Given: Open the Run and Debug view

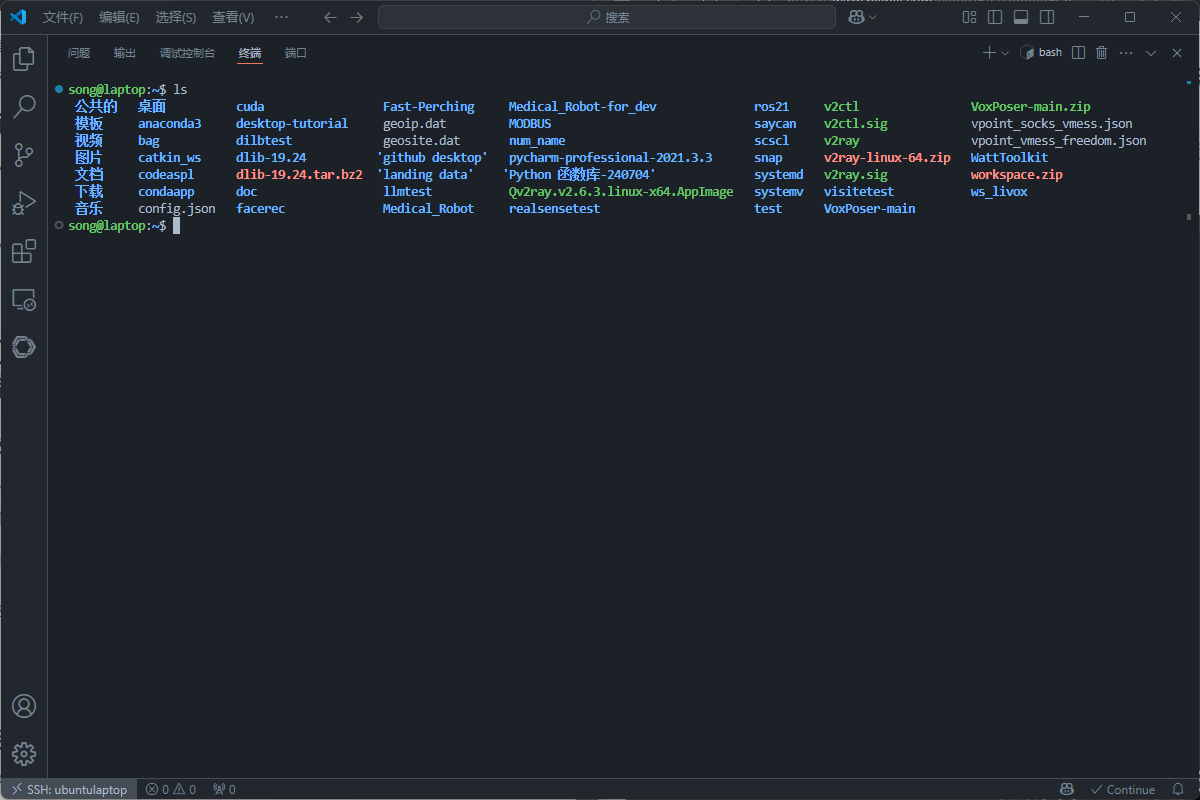Looking at the screenshot, I should [24, 203].
